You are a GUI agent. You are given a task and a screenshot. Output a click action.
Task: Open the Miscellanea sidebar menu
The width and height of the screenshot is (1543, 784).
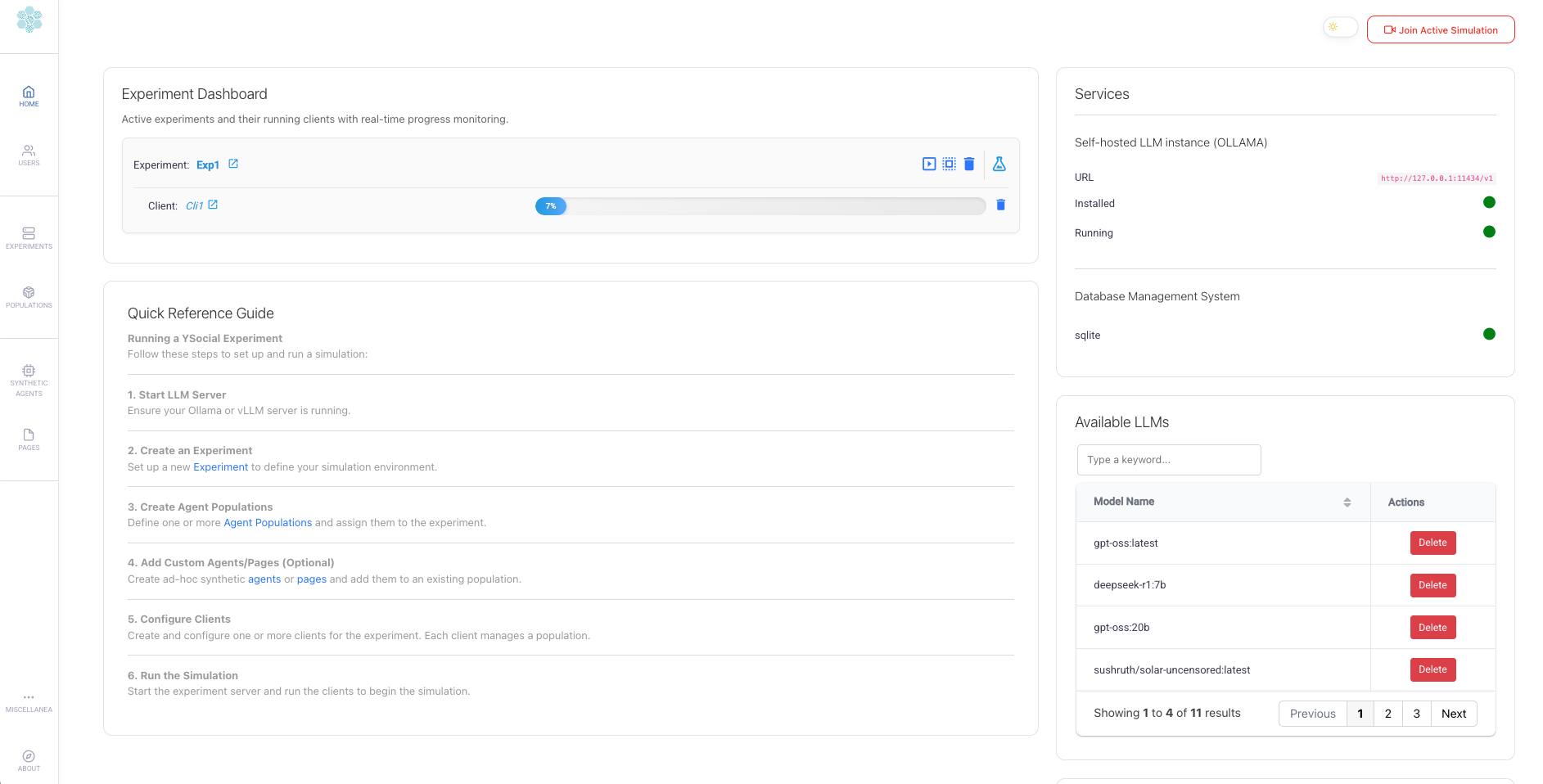click(29, 702)
